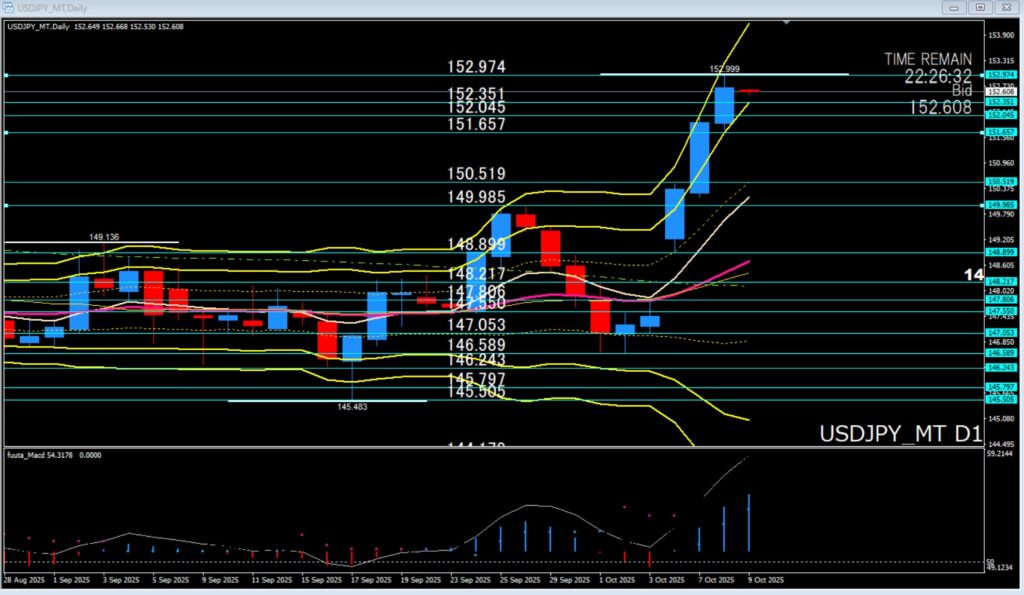1024x595 pixels.
Task: Click the 149.136 swing high label
Action: [104, 237]
